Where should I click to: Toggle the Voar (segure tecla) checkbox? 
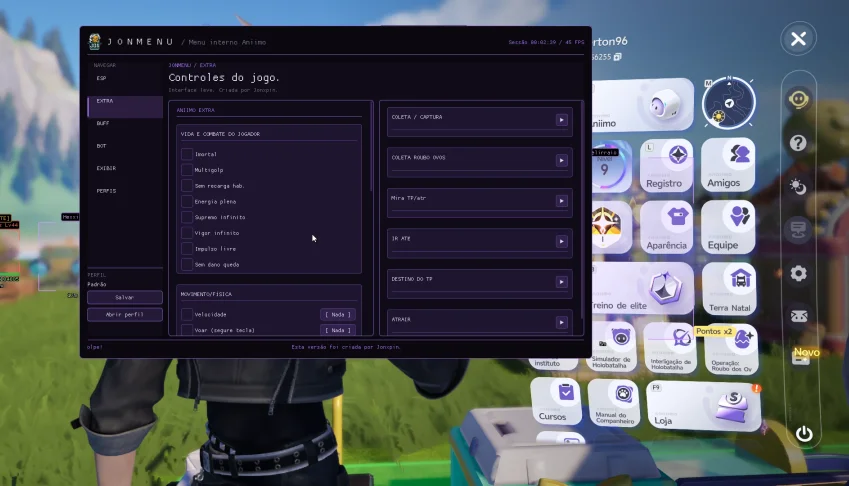point(187,330)
